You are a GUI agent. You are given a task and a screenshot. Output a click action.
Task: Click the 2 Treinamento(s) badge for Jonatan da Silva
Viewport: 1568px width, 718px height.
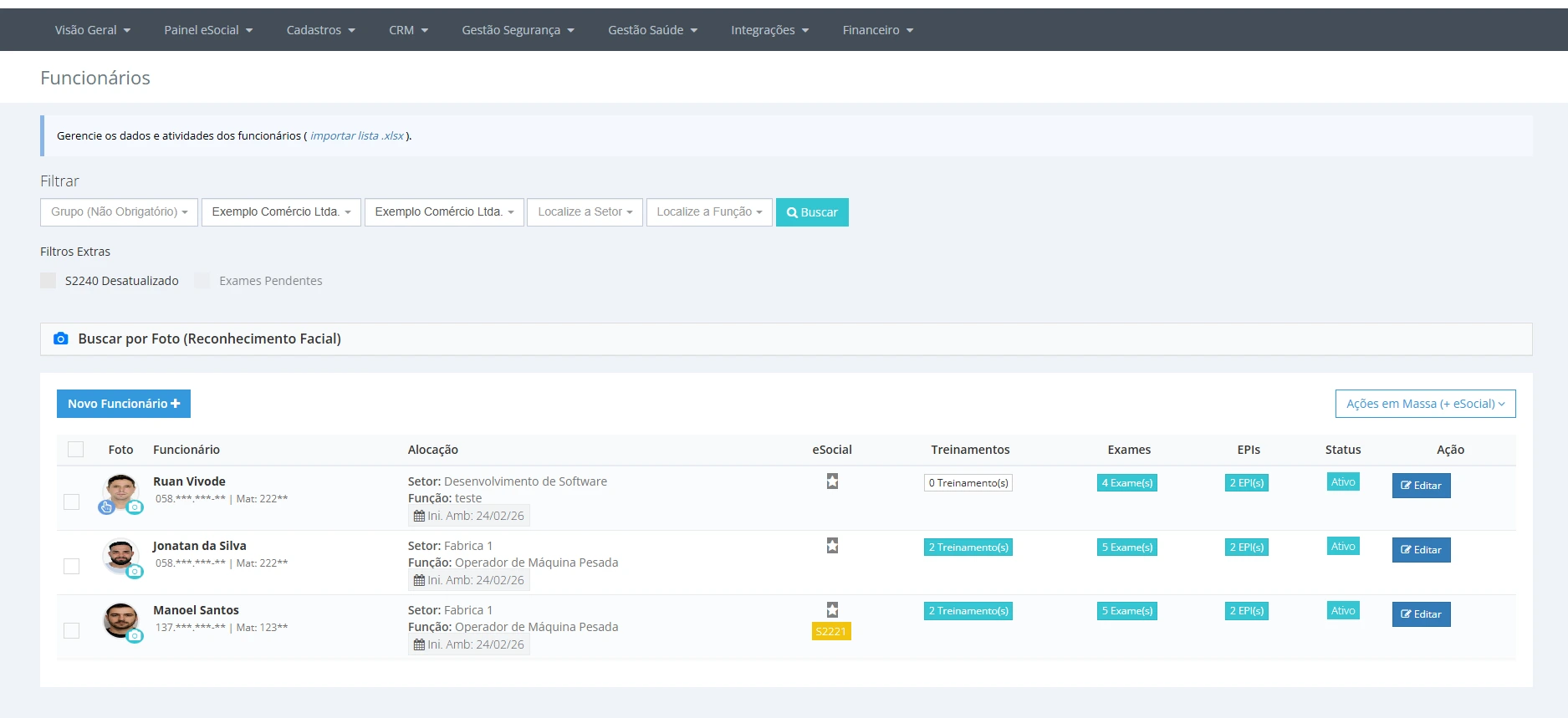968,547
